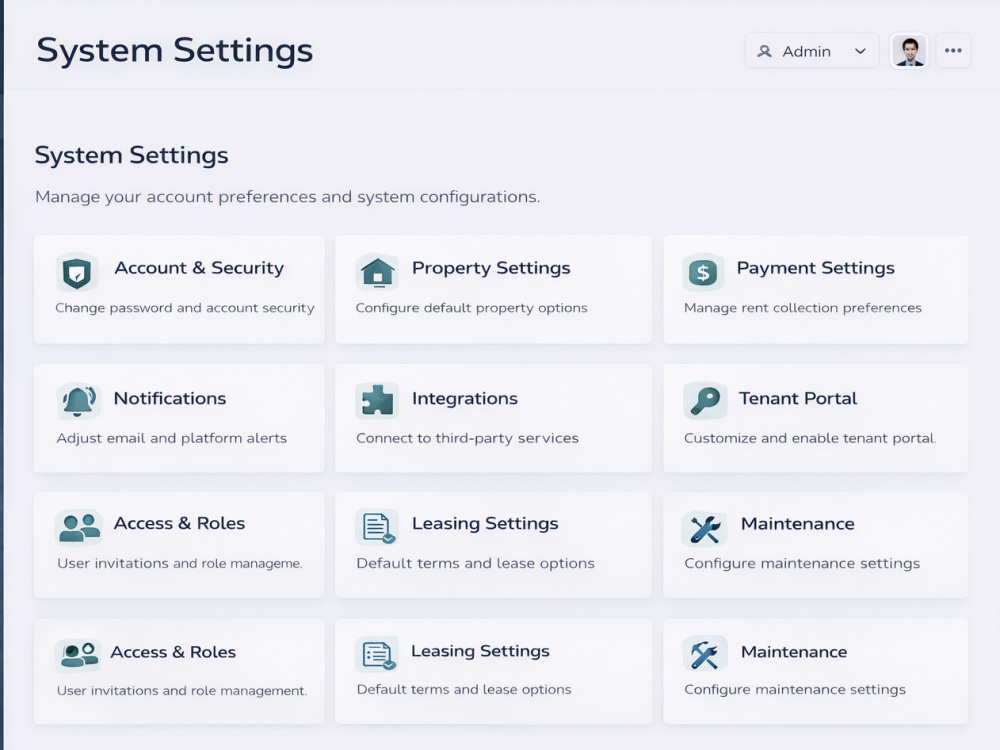Click "Customize and enable tenant portal" text

tap(810, 438)
